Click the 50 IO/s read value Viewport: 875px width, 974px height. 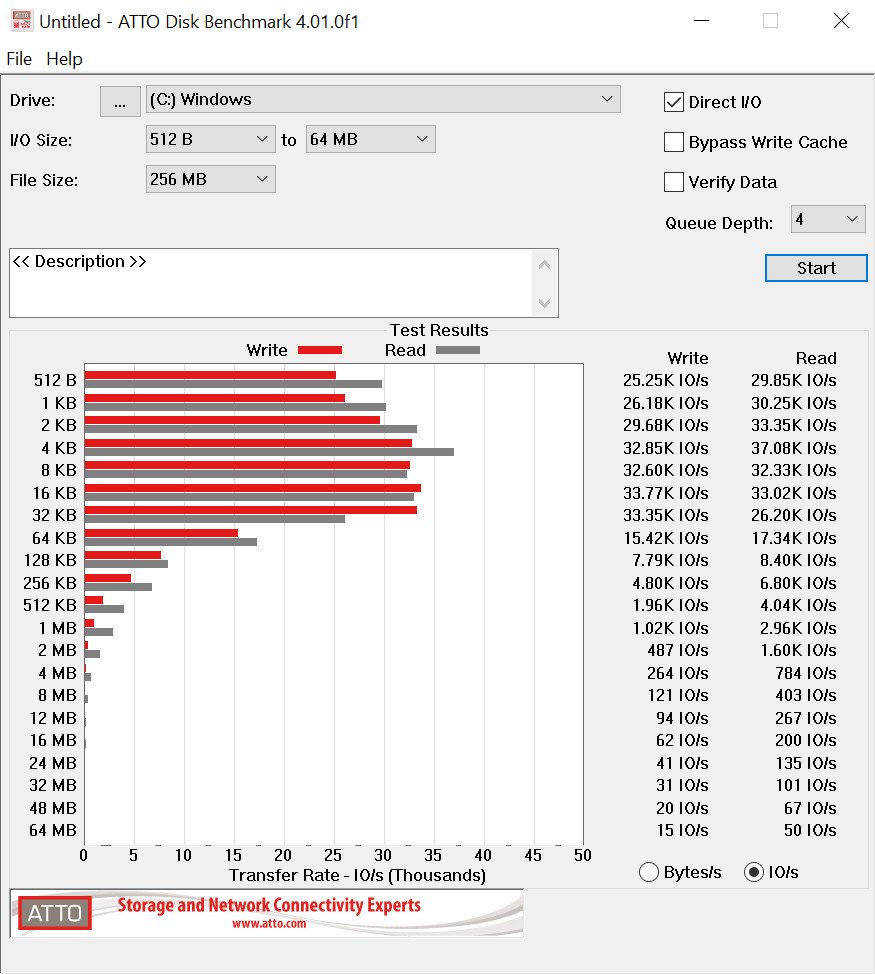click(x=810, y=831)
